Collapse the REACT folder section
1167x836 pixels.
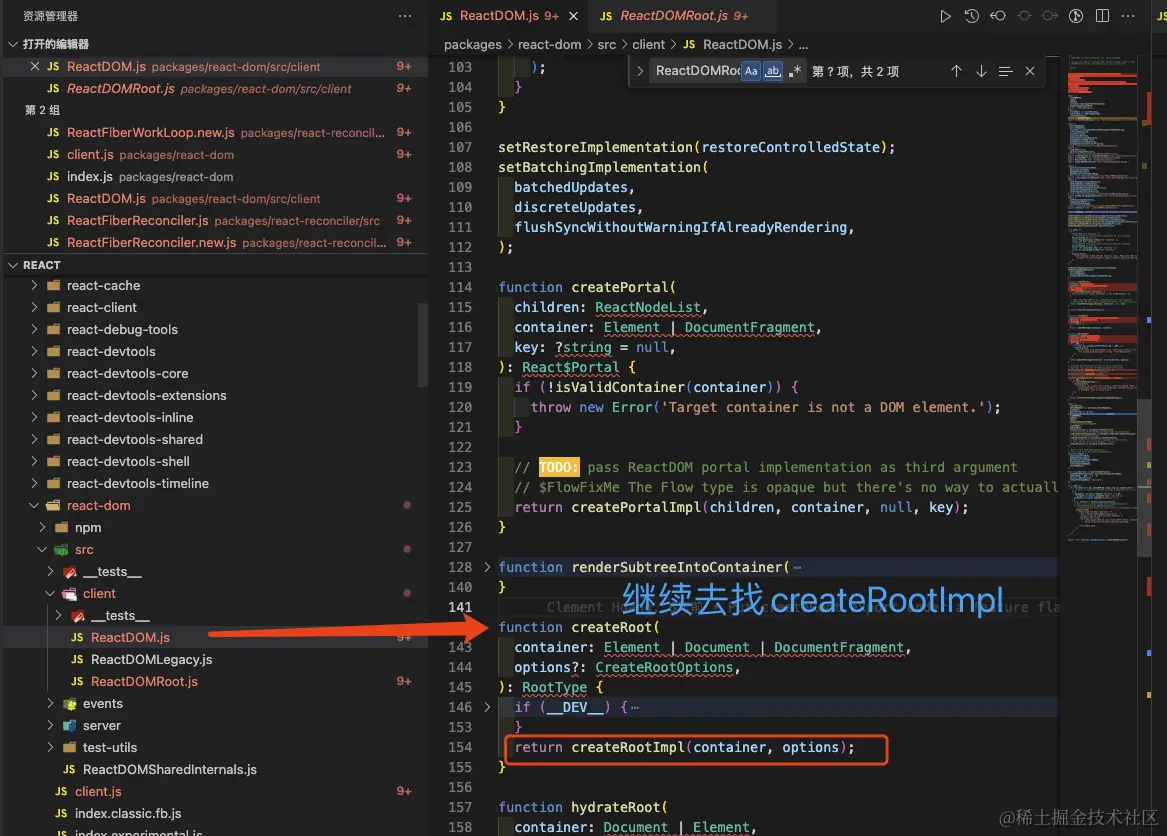point(13,265)
